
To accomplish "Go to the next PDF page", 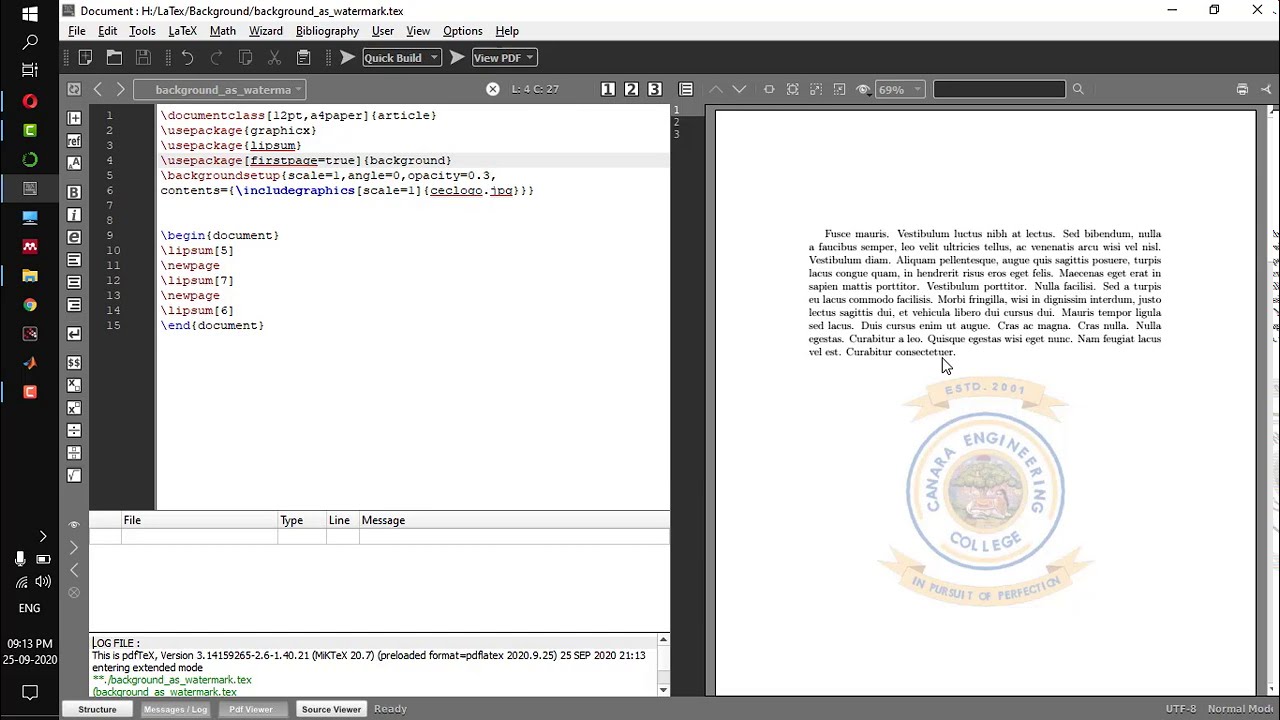I will point(739,89).
